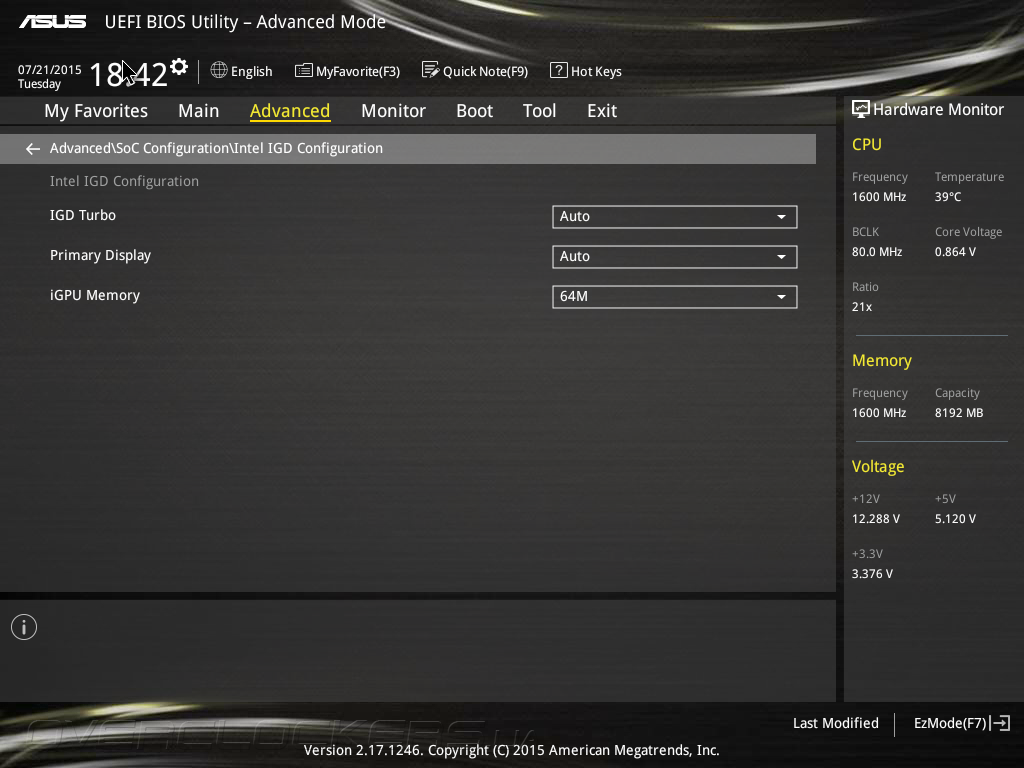Click the MyFavorite list icon
The width and height of the screenshot is (1024, 768).
tap(304, 71)
